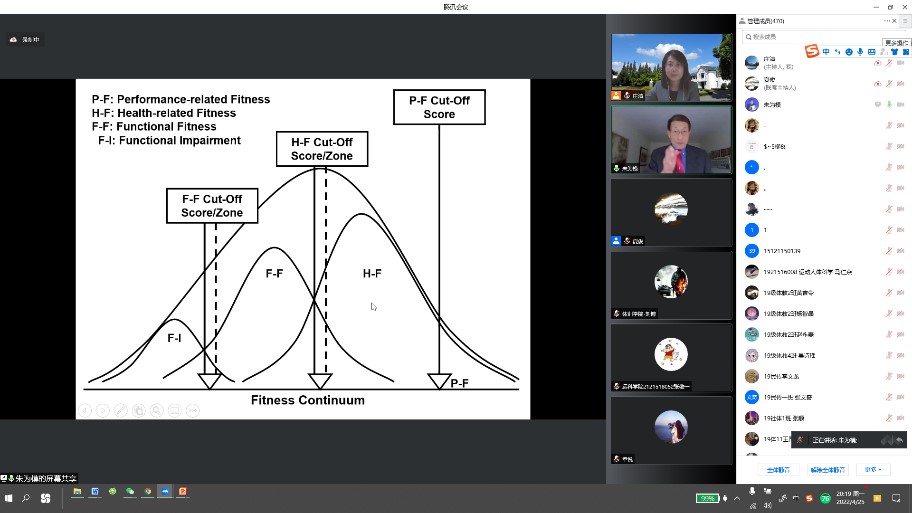Toggle the green microphone of third participant
The image size is (912, 513).
[889, 104]
